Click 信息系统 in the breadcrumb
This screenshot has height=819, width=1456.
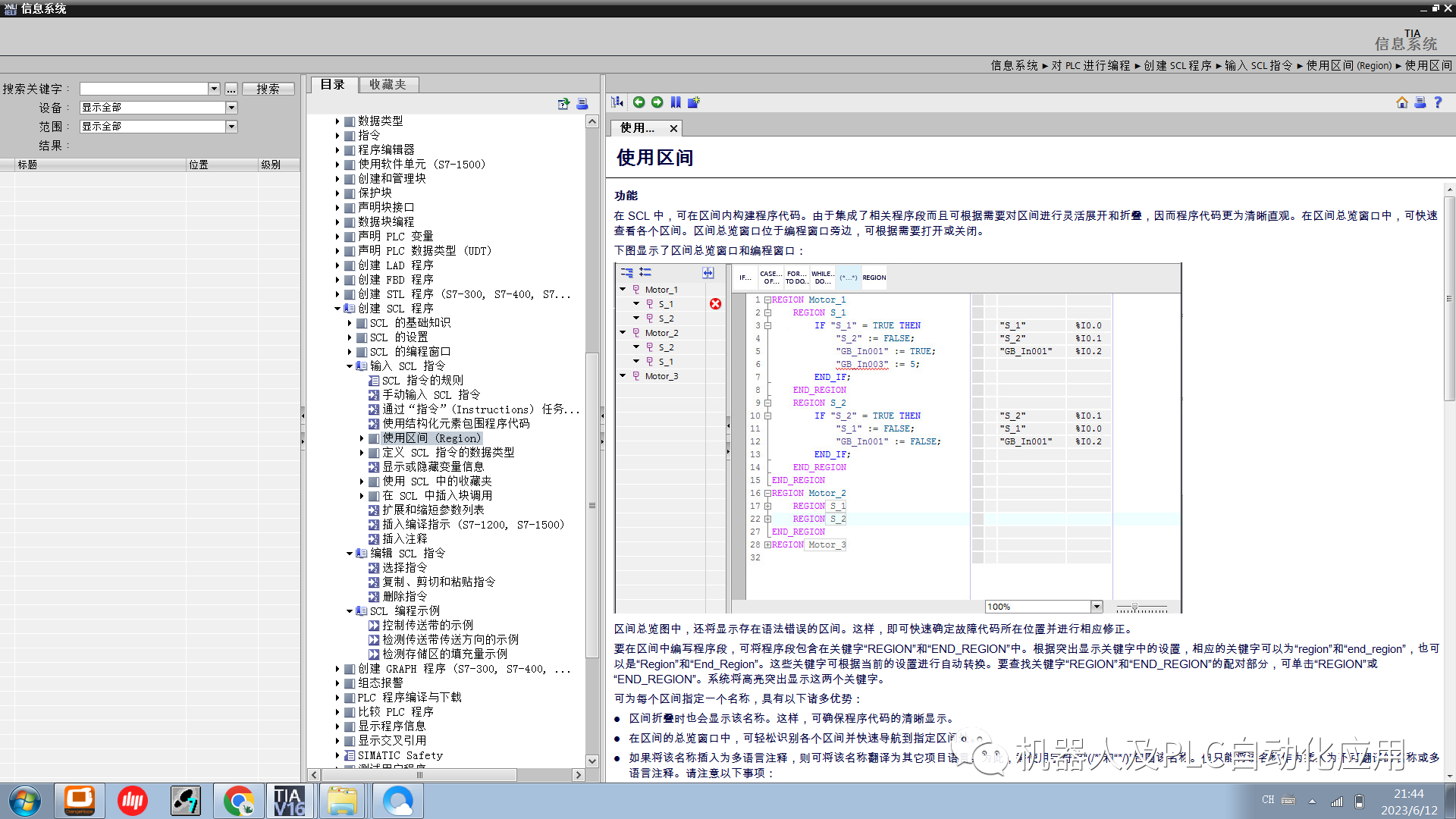click(x=1014, y=66)
